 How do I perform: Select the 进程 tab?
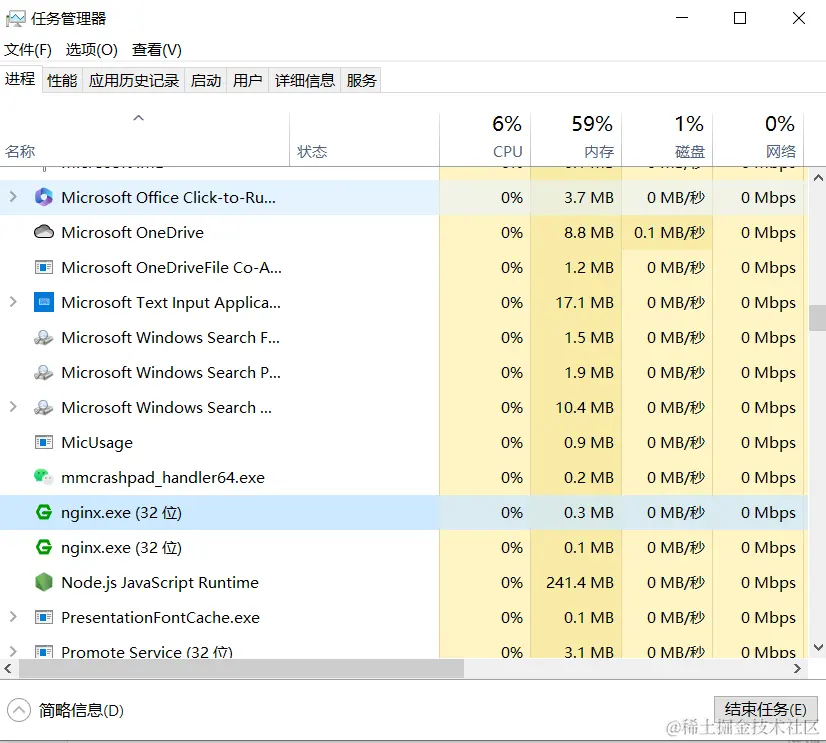[21, 80]
